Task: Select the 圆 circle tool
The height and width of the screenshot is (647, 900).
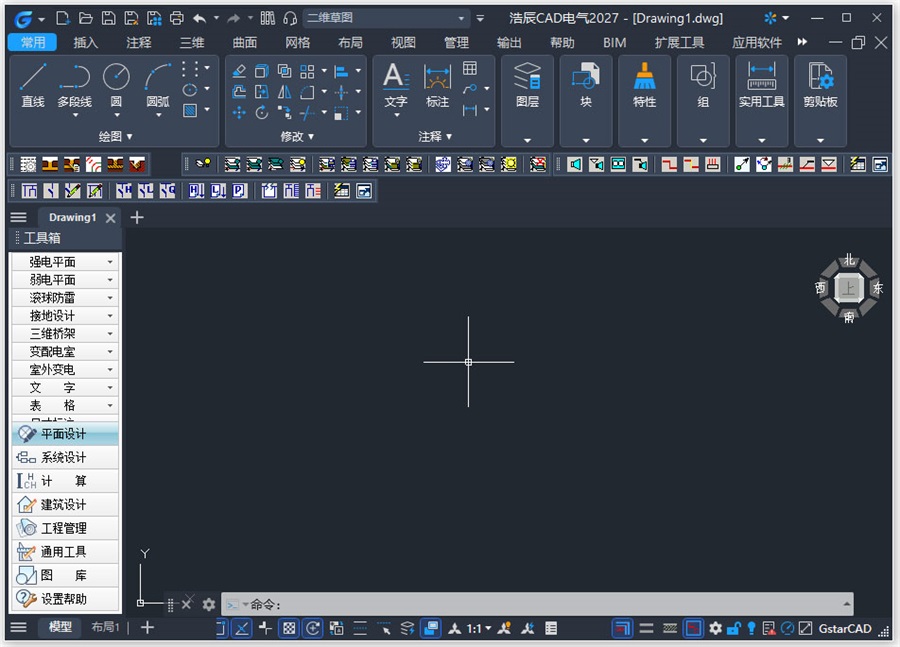Action: point(116,85)
